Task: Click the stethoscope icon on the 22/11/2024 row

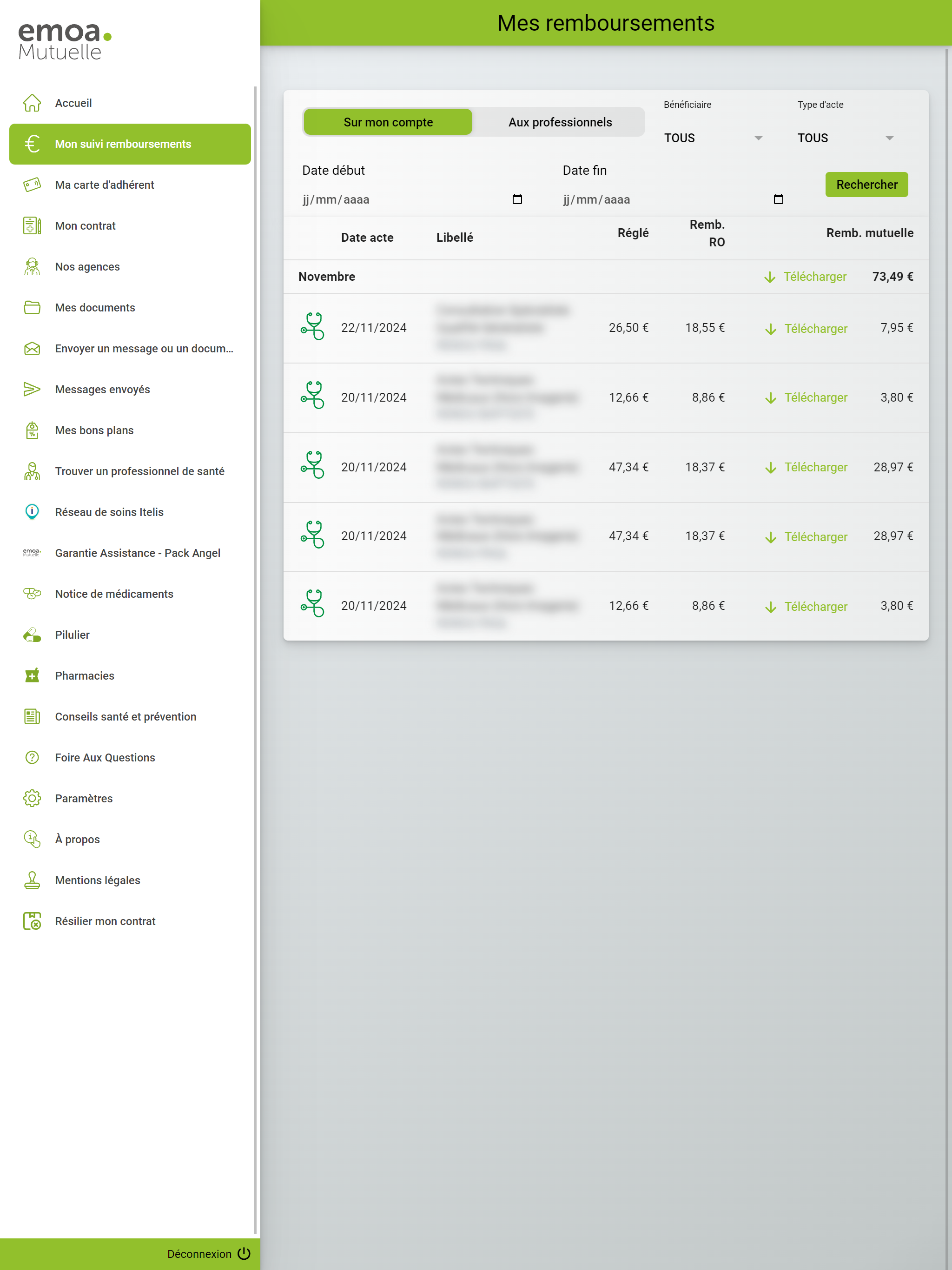Action: 313,327
